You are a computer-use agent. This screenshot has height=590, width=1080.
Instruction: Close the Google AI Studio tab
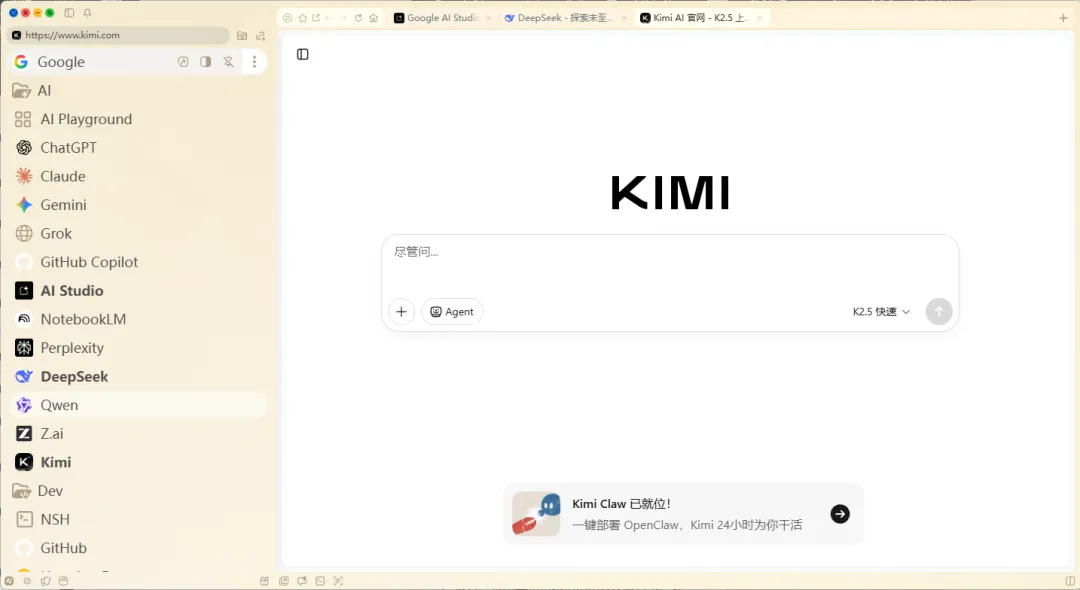489,18
